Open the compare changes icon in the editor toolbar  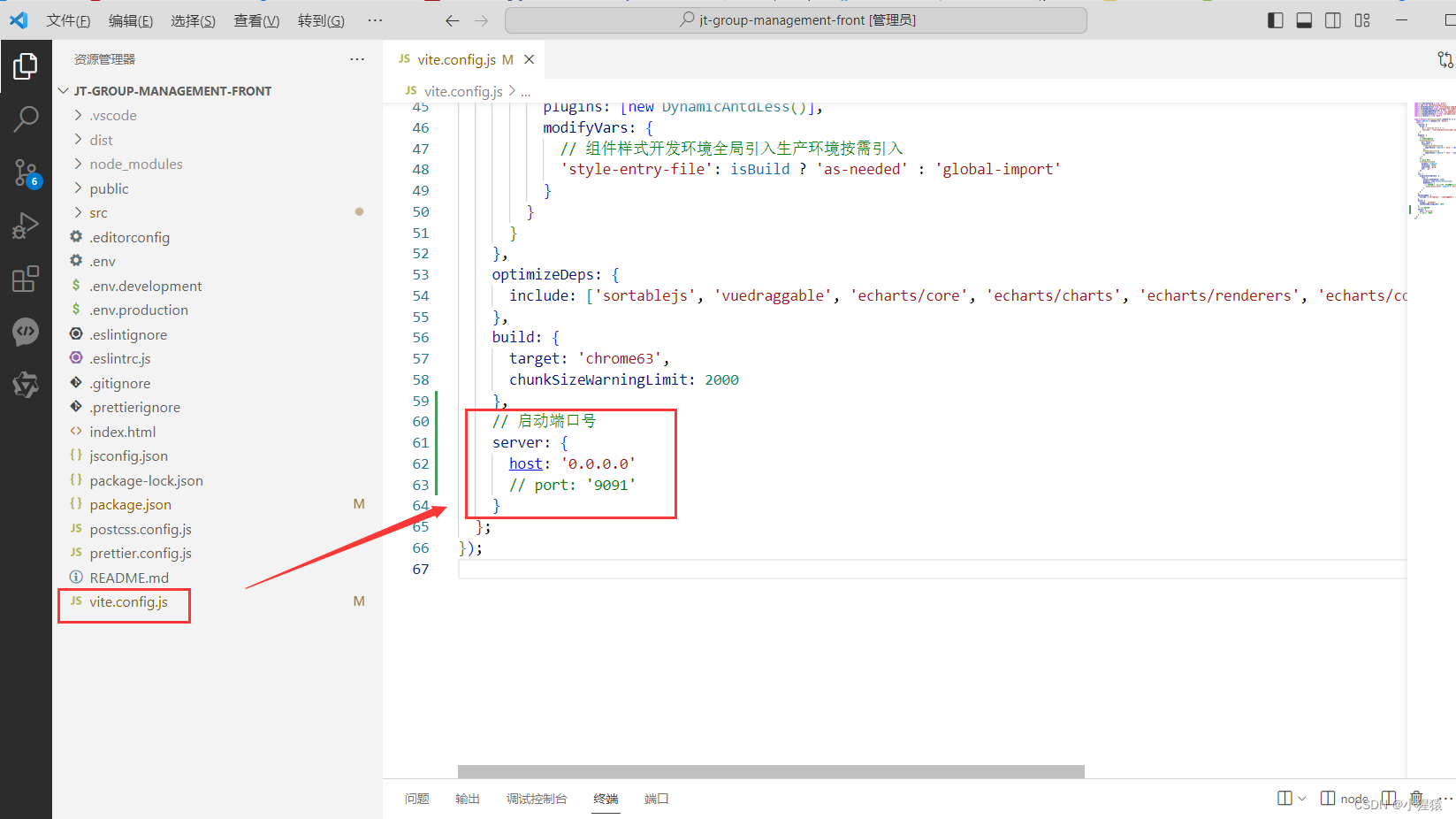pos(1445,59)
